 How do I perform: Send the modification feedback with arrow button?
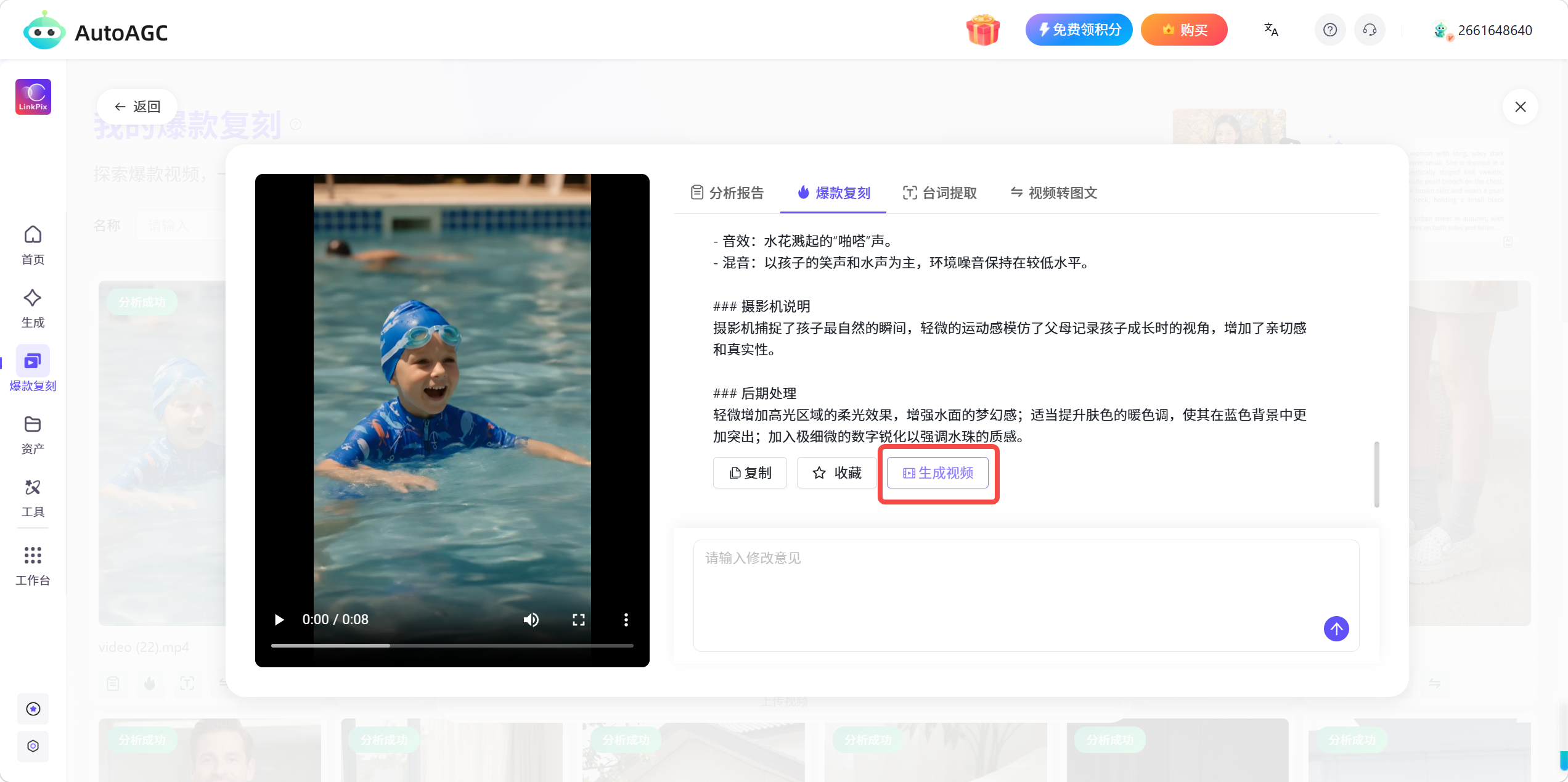1336,628
